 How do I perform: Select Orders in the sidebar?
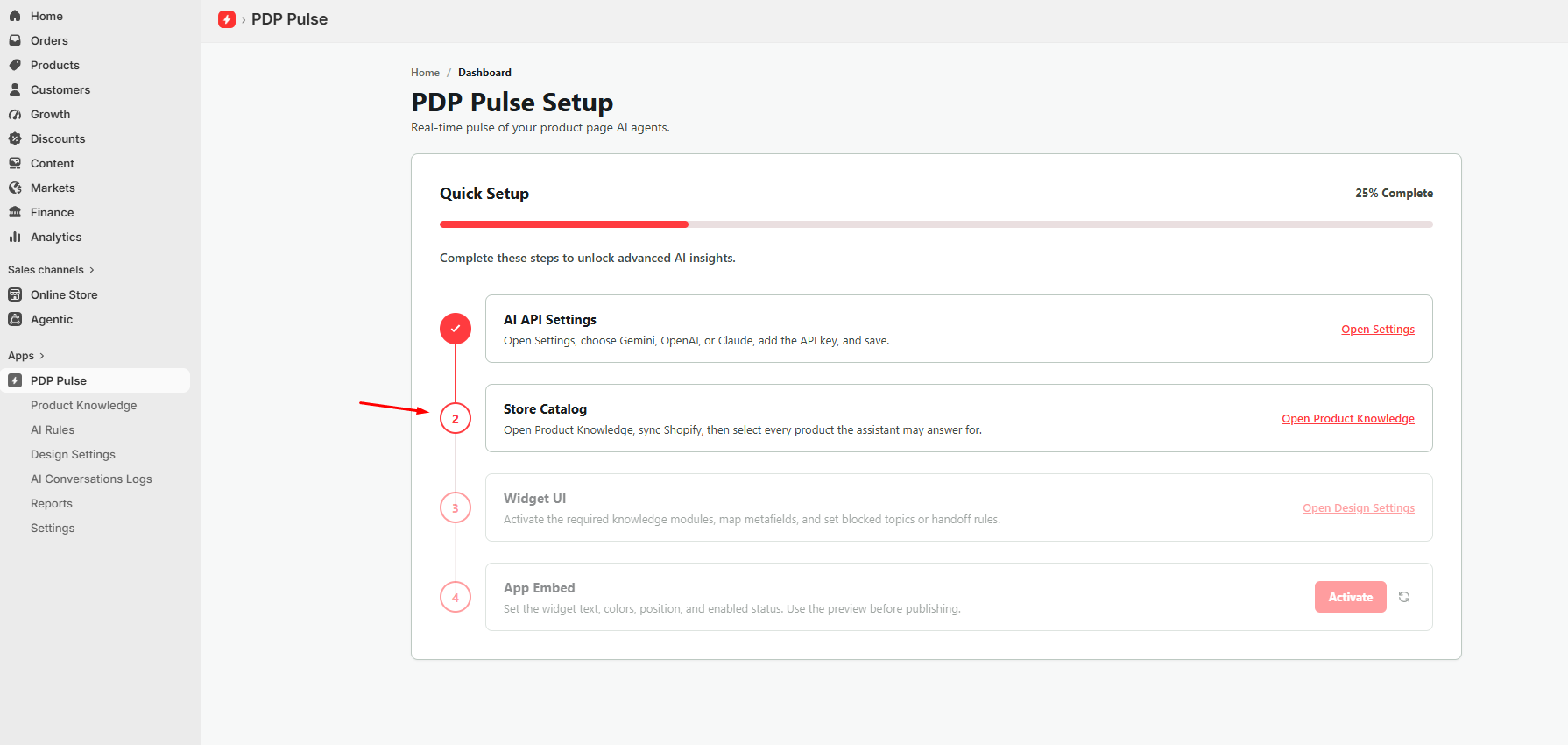click(49, 40)
